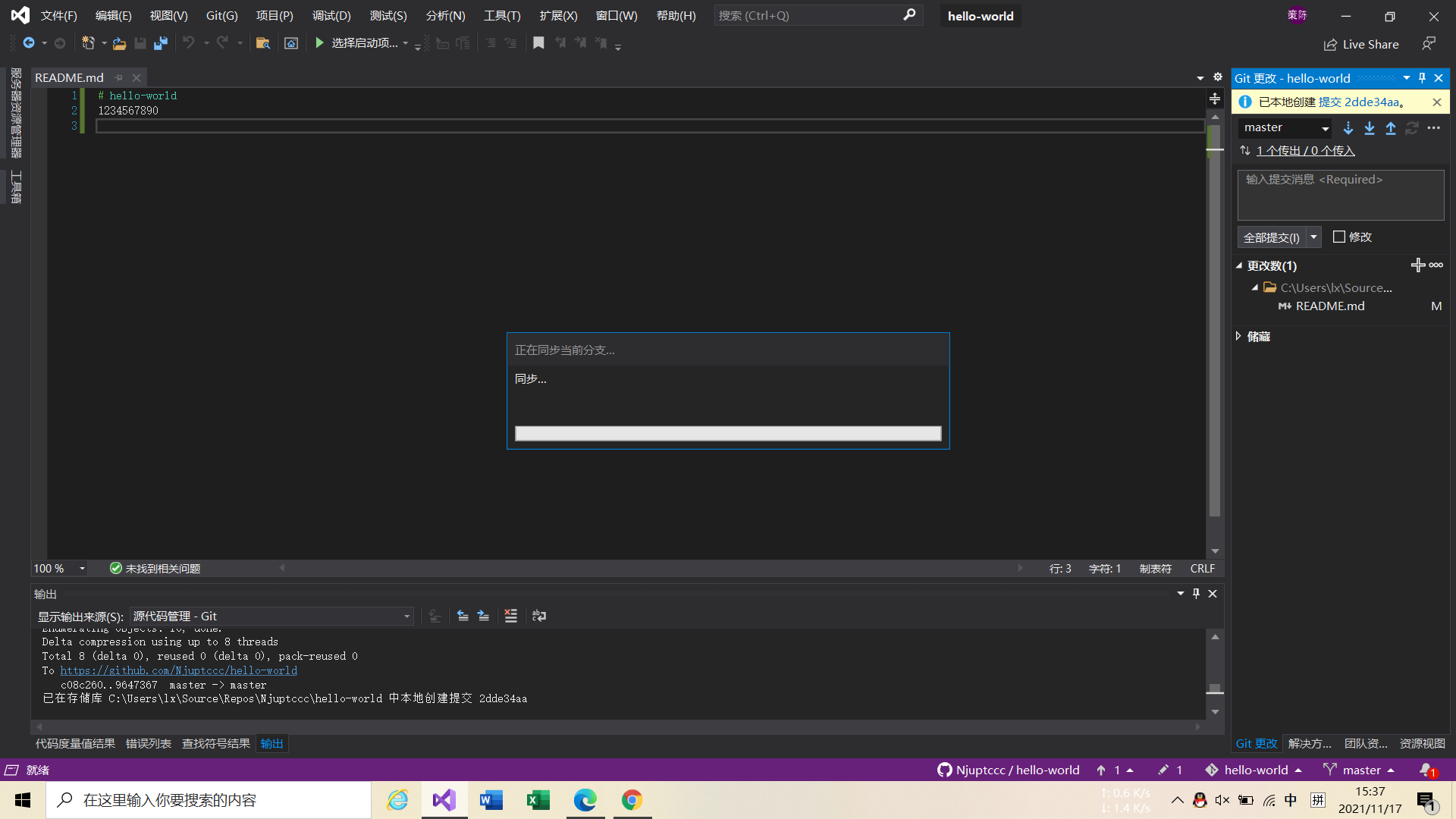Click the Git push up-arrow icon
Screen dimensions: 1456x819
coord(1391,128)
